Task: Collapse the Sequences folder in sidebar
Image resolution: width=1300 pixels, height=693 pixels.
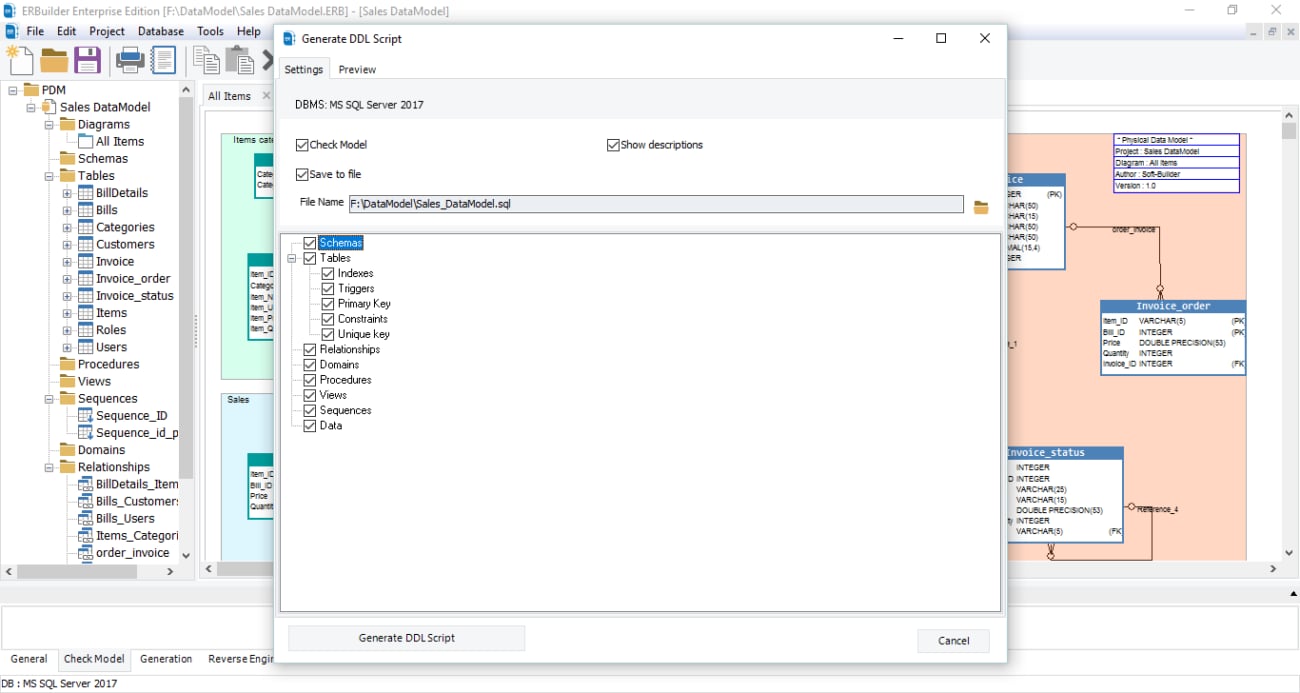Action: (49, 399)
